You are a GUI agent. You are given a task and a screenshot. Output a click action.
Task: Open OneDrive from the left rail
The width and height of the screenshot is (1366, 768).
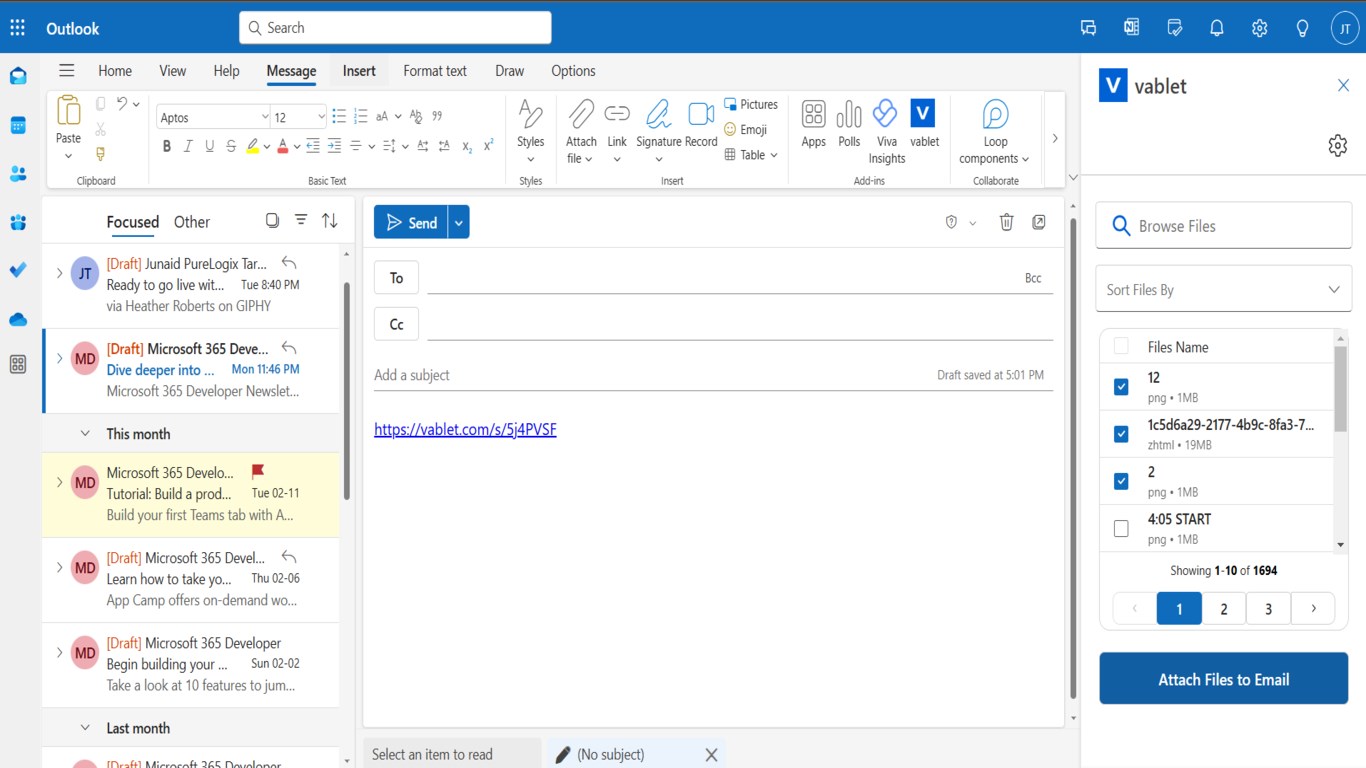[18, 319]
